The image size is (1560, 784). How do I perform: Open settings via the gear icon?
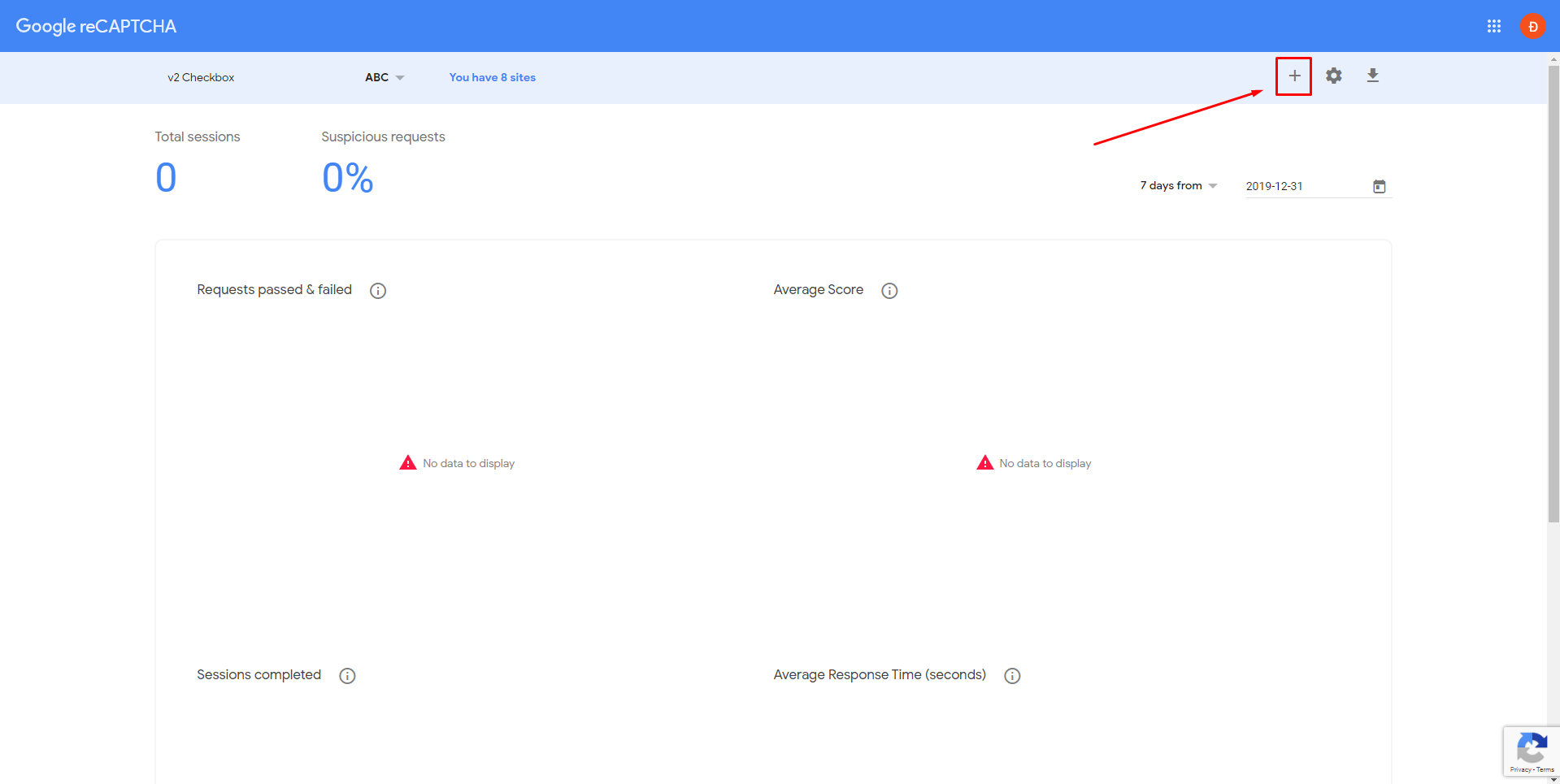[x=1333, y=76]
